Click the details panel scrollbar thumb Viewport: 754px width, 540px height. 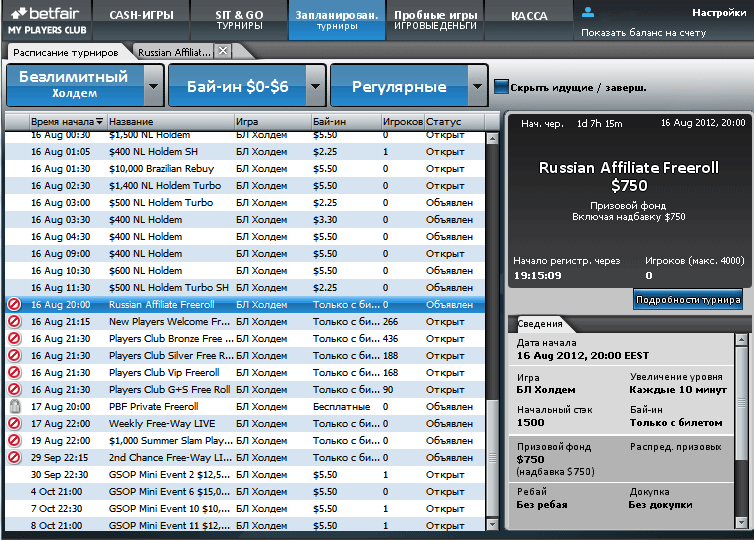click(741, 402)
